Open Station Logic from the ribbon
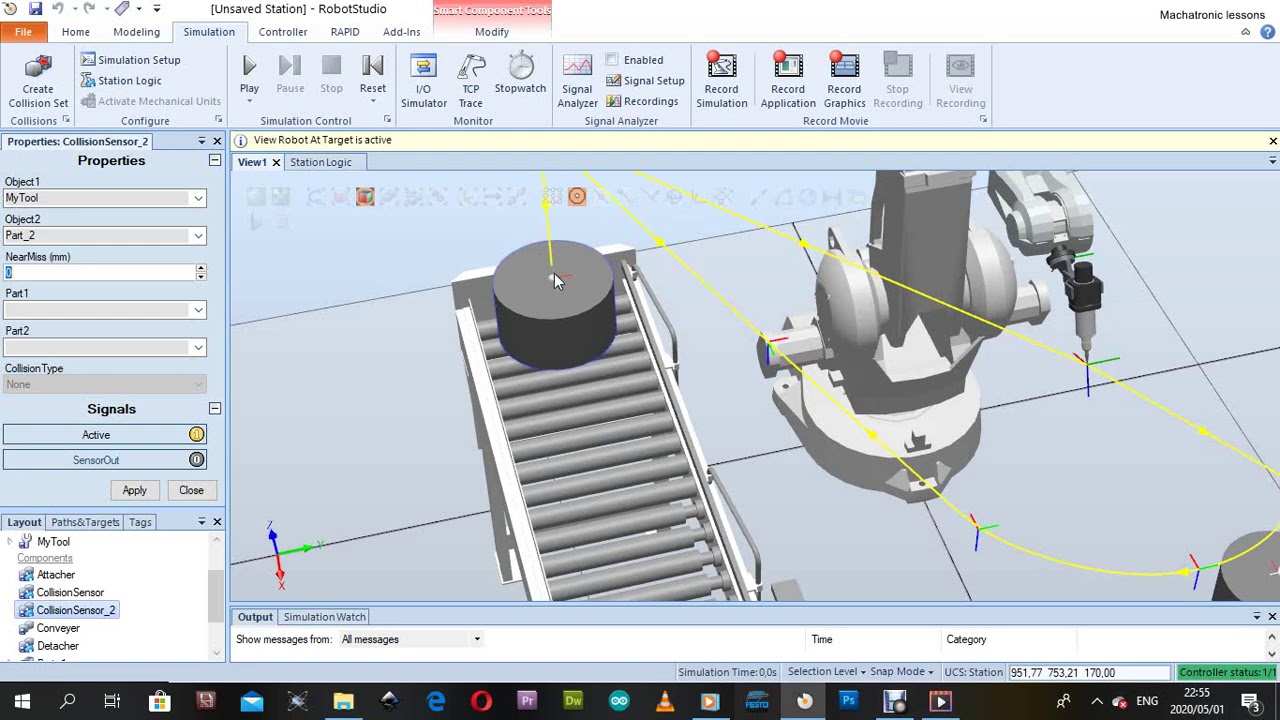This screenshot has height=720, width=1280. coord(120,80)
